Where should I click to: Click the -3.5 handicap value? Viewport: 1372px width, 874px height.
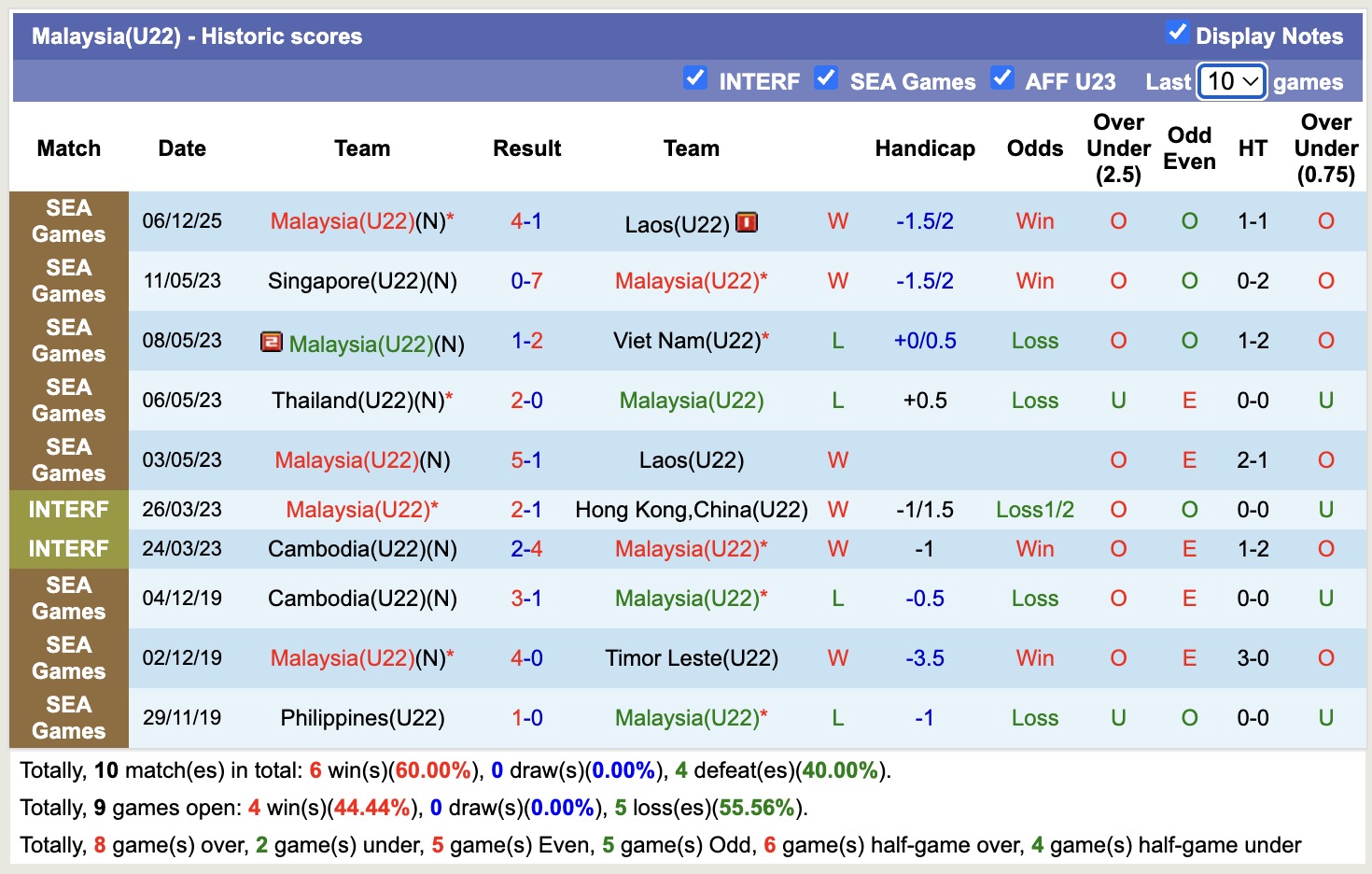pos(924,658)
